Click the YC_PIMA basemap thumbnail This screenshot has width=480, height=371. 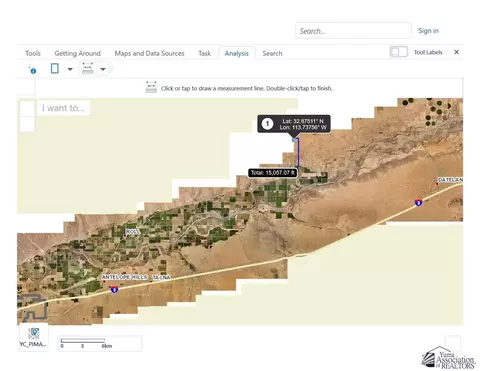pos(33,337)
